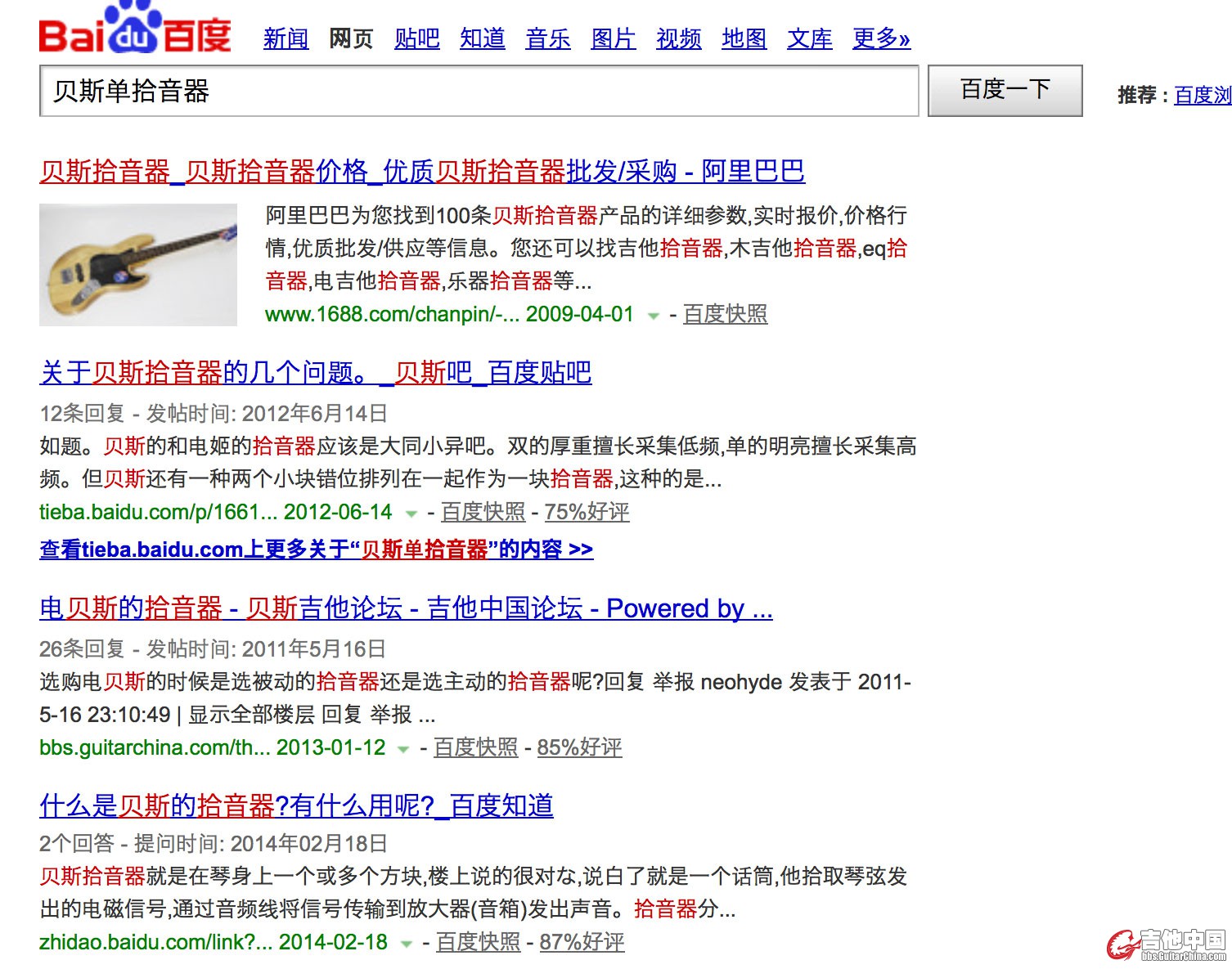The width and height of the screenshot is (1232, 969).
Task: Open dropdown arrow after bbs.guitarchina.com URL
Action: (x=403, y=749)
